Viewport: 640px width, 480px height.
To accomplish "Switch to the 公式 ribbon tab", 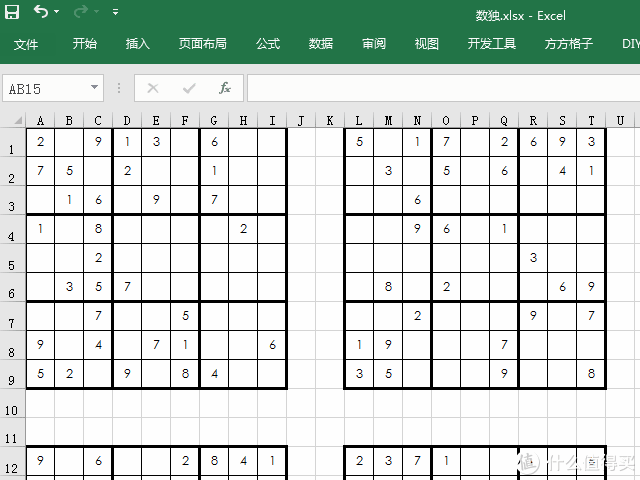I will 268,43.
